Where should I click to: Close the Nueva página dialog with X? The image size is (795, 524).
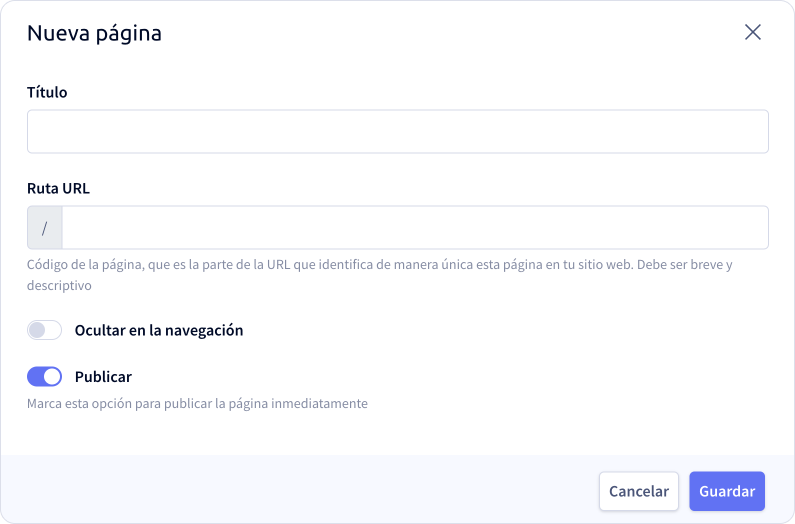pos(753,32)
